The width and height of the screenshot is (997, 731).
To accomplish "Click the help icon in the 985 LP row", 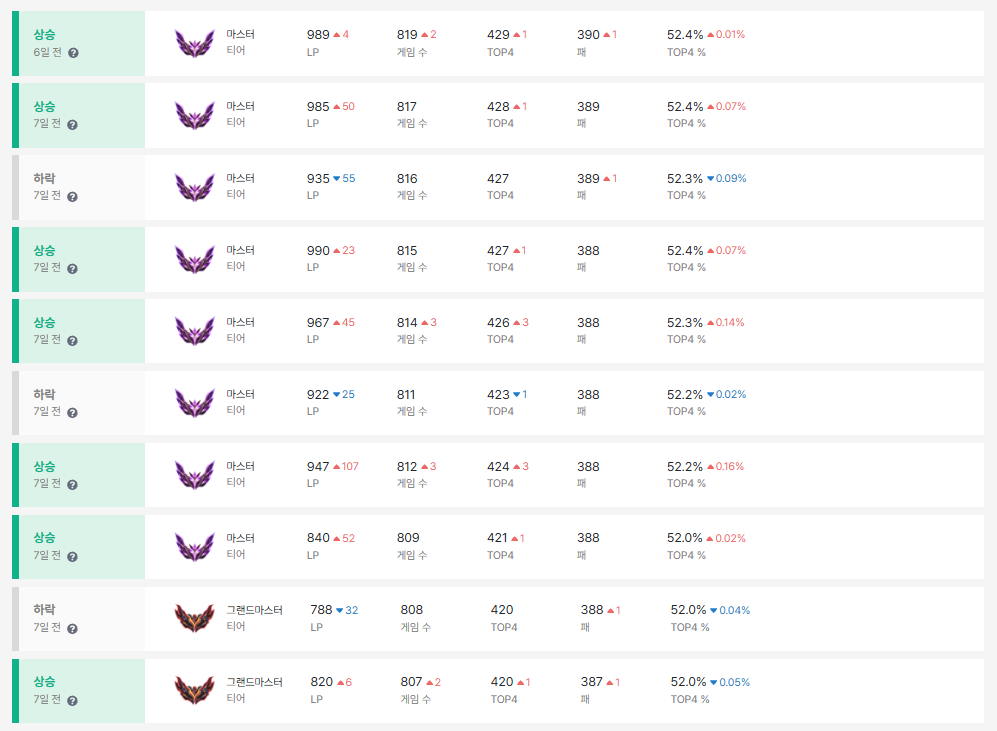I will click(73, 125).
